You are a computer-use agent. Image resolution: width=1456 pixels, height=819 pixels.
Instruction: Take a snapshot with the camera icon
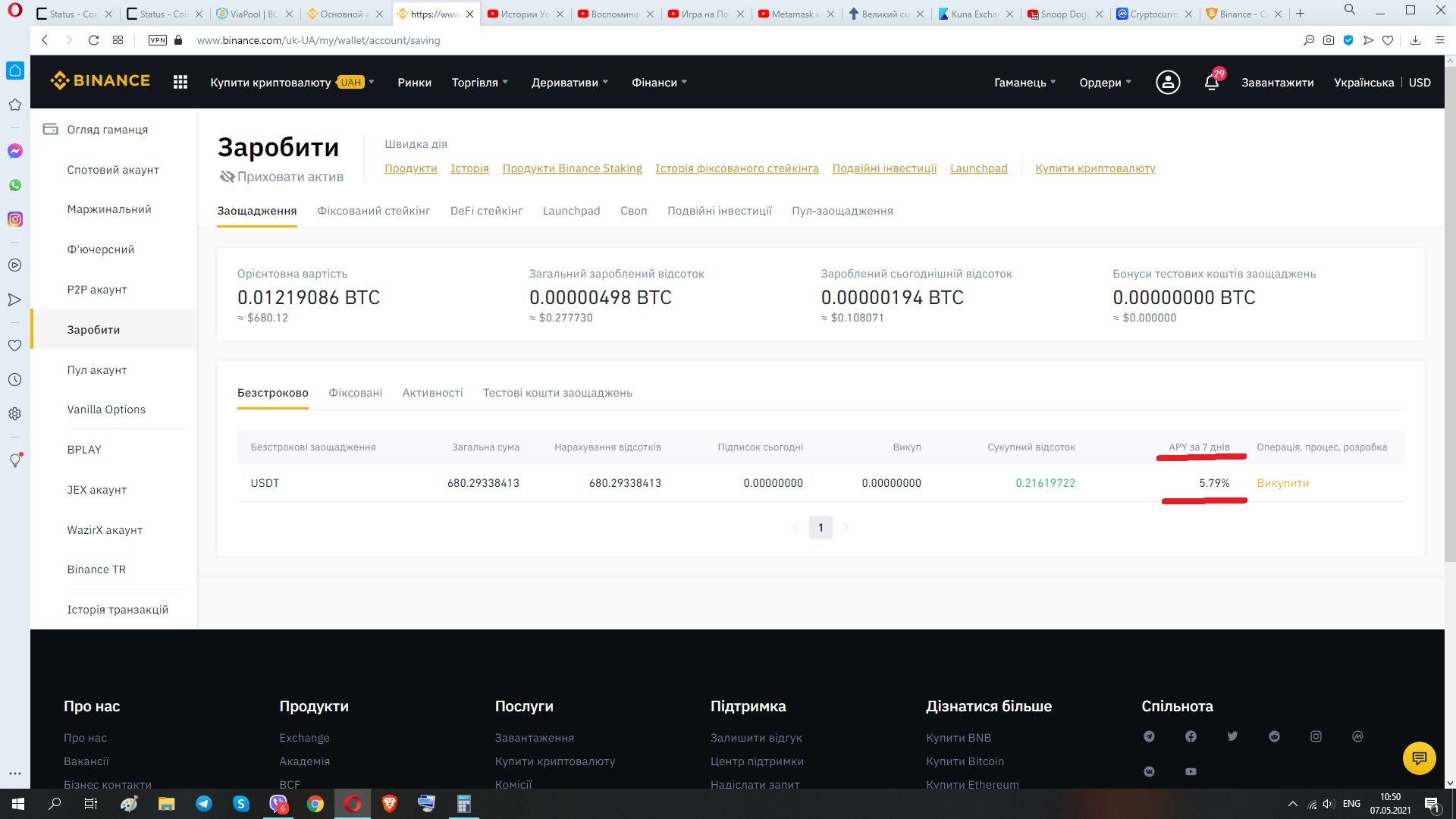point(1329,40)
